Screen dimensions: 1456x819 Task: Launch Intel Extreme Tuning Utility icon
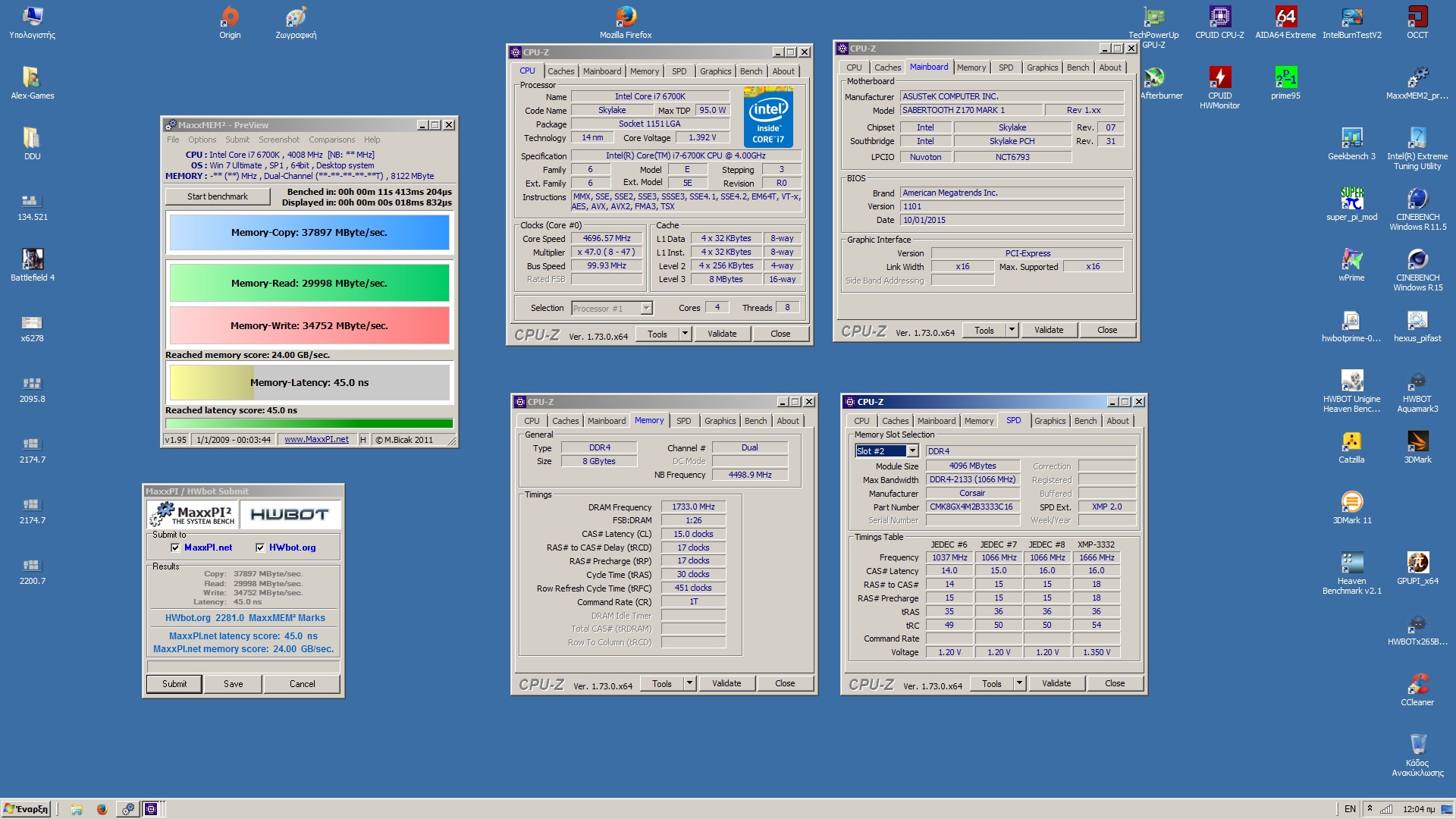pos(1417,148)
